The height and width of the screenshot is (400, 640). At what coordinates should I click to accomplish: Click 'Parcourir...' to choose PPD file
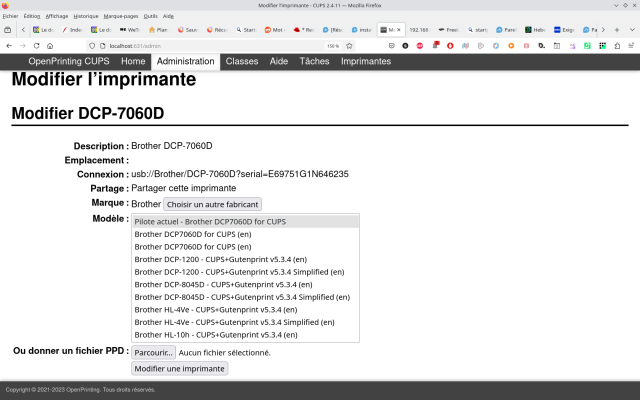coord(153,353)
